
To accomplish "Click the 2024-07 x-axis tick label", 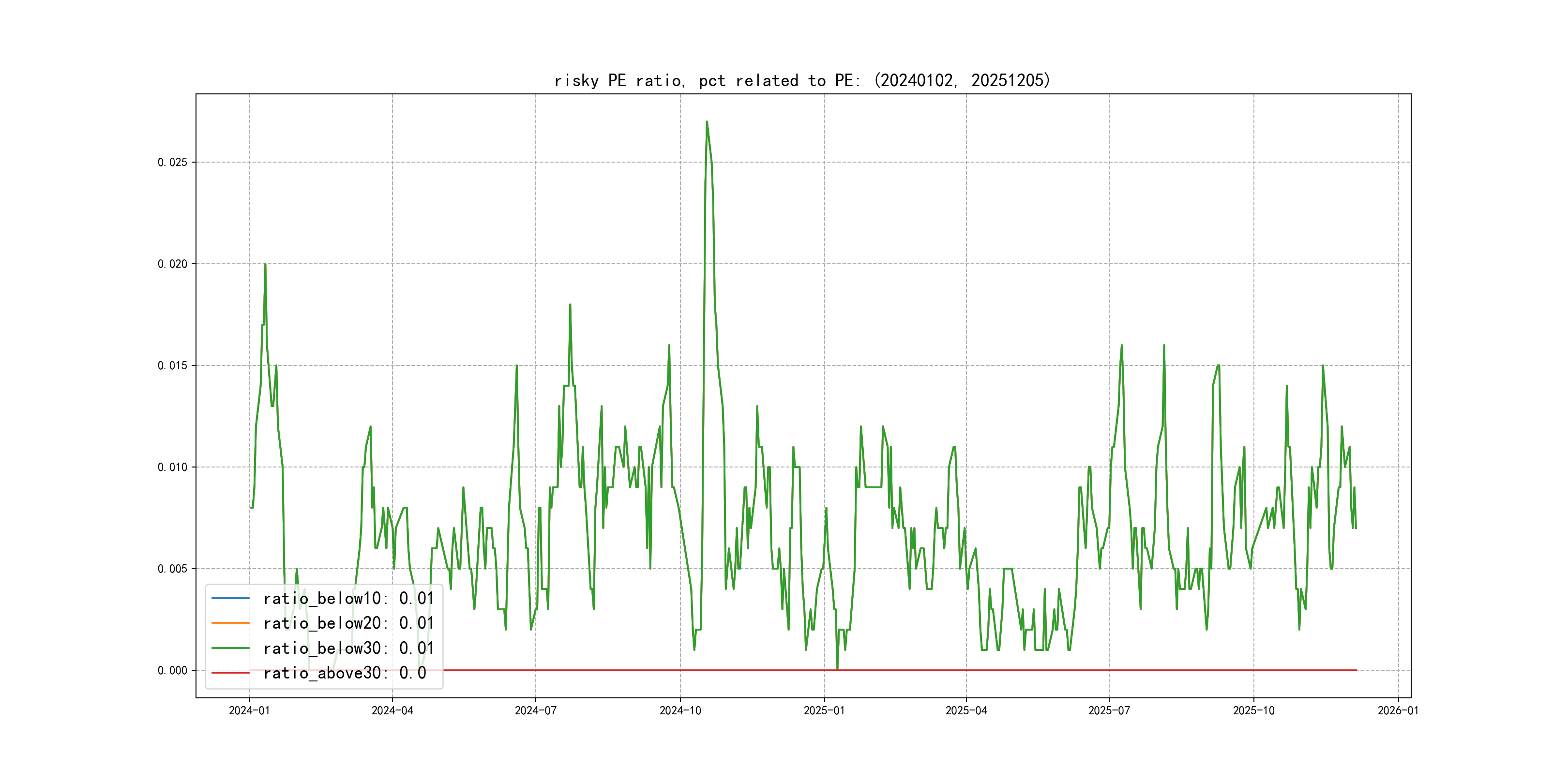I will [x=535, y=711].
